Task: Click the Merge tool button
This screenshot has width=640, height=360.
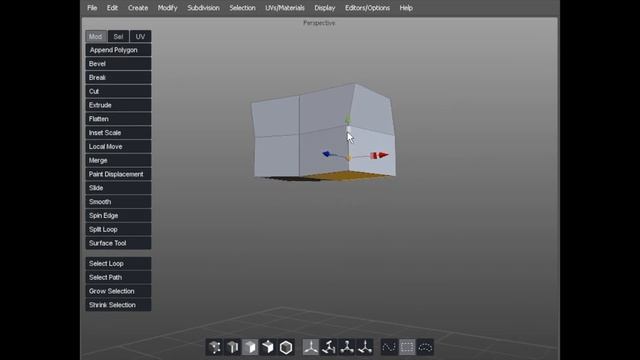Action: (x=118, y=160)
